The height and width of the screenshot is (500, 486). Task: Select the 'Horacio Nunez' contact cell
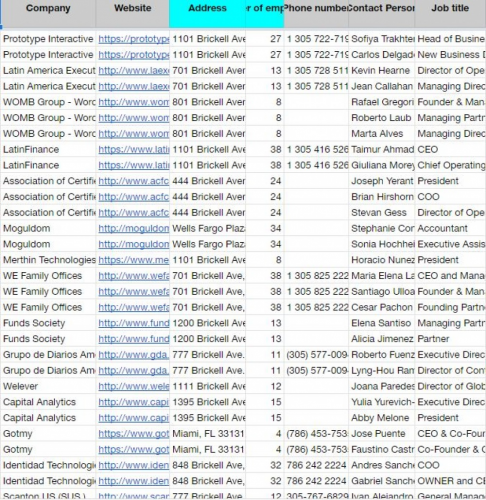tap(382, 260)
